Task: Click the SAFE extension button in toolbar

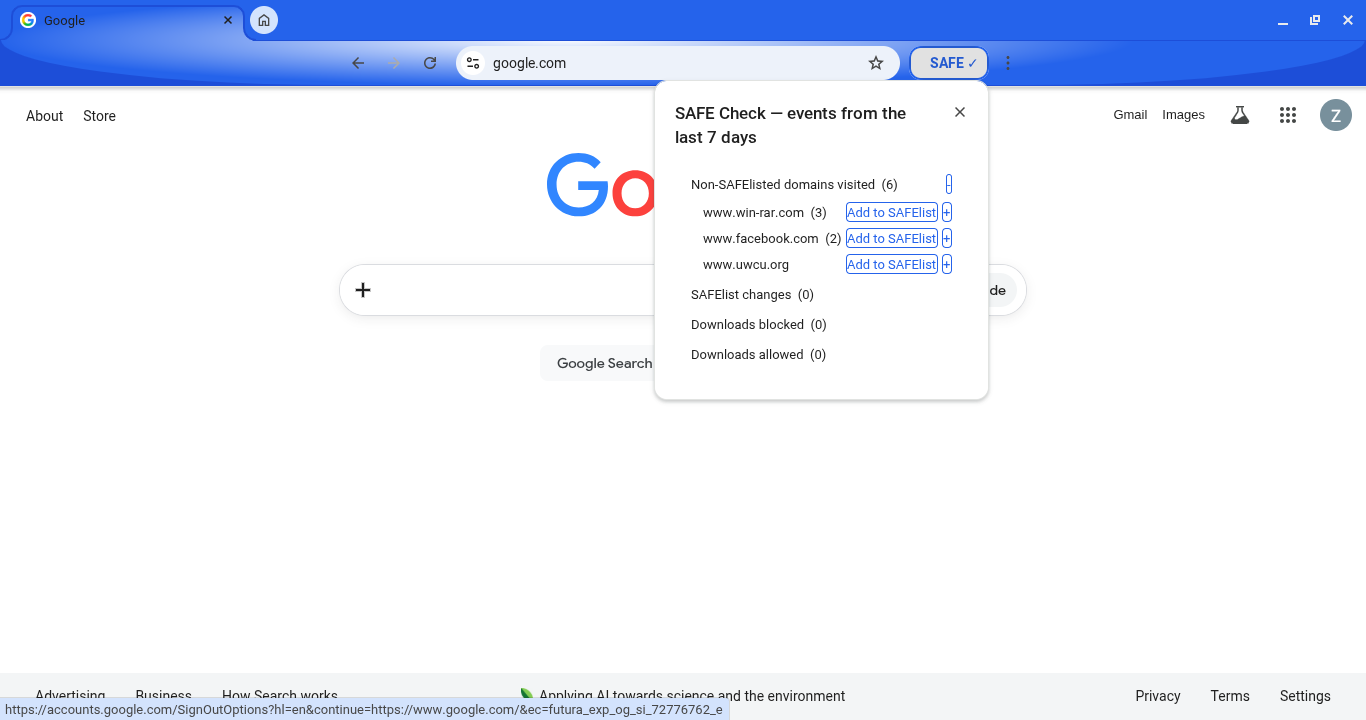Action: point(948,63)
